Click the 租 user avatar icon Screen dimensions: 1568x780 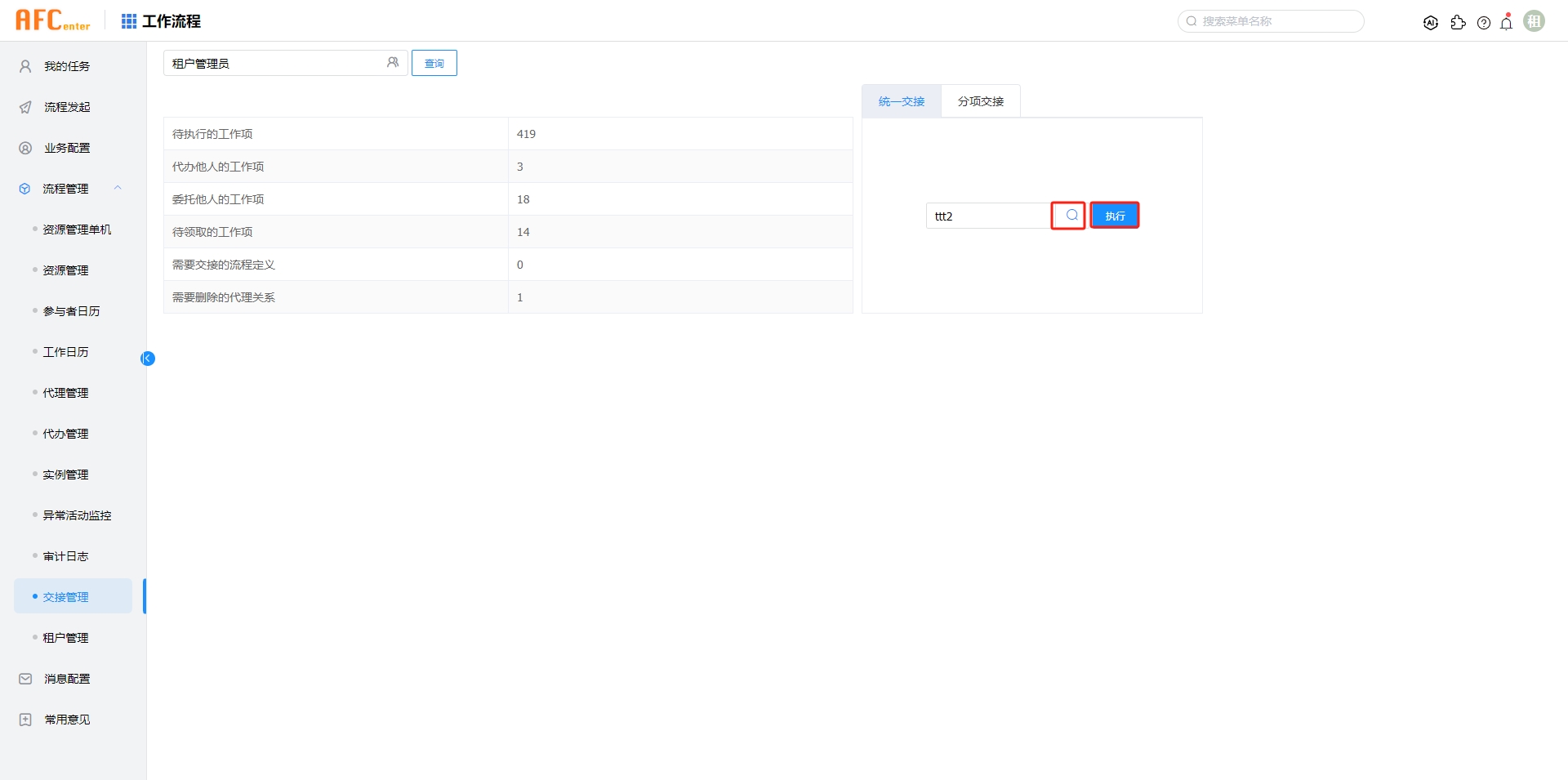coord(1534,20)
